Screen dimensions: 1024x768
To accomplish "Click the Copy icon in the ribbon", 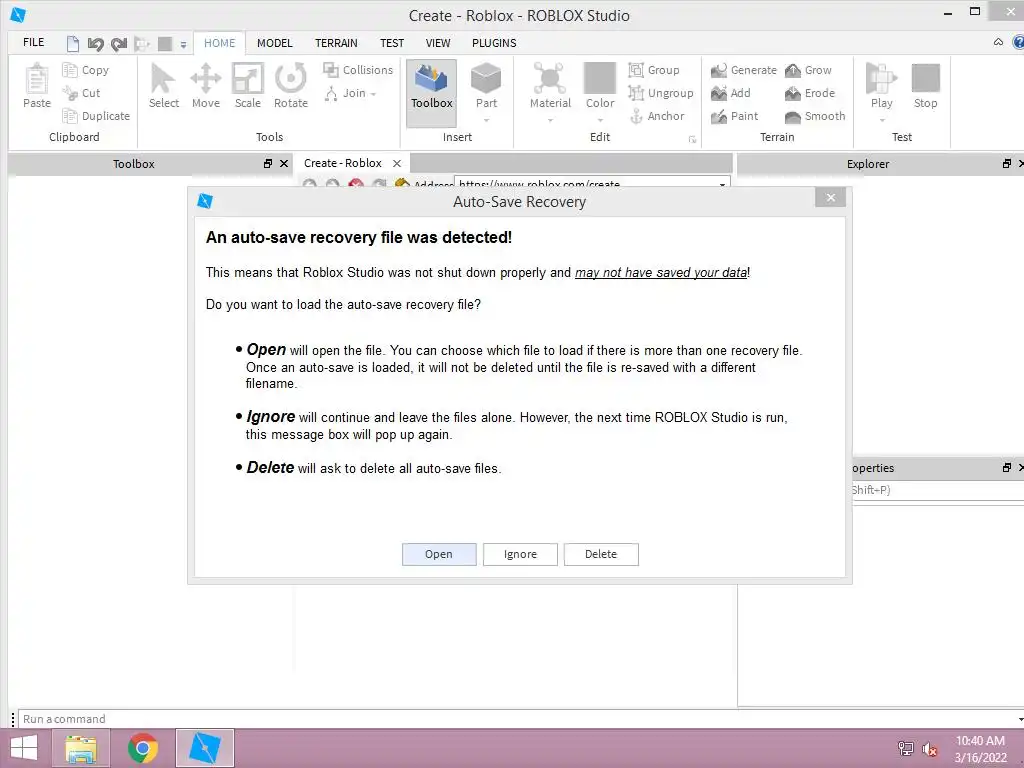I will 69,70.
